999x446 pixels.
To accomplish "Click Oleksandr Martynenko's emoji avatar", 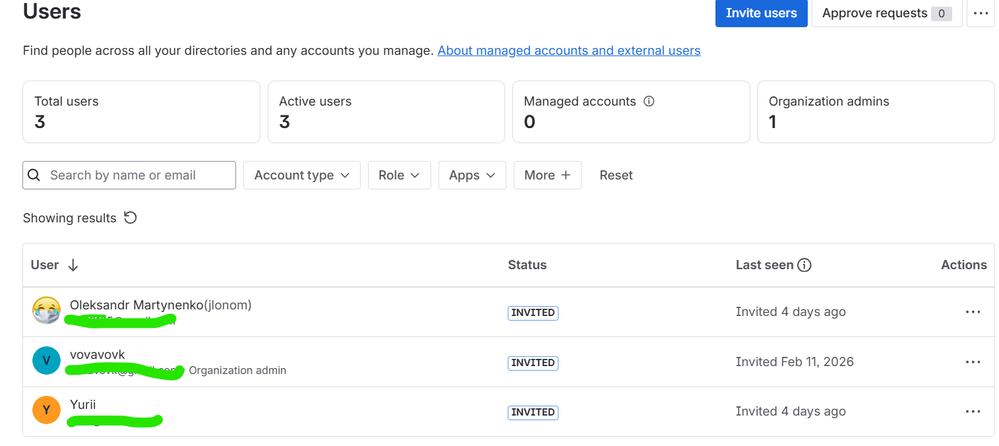I will pyautogui.click(x=47, y=310).
